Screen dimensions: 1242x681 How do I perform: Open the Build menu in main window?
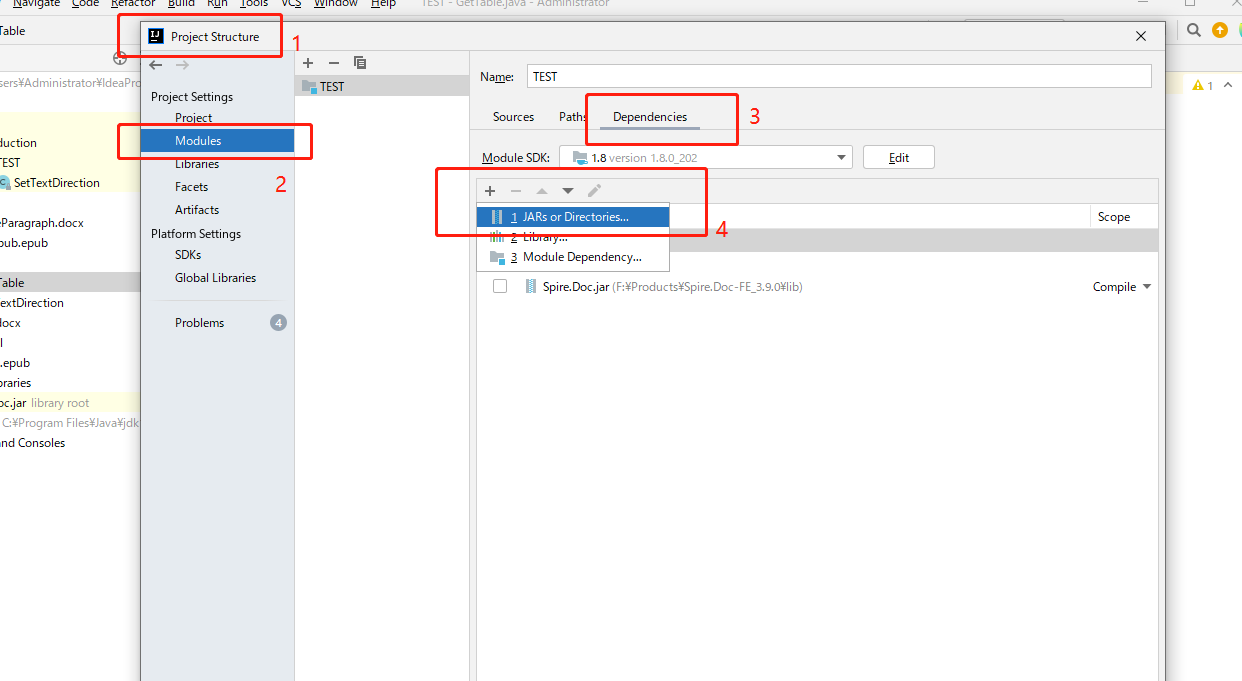point(181,4)
